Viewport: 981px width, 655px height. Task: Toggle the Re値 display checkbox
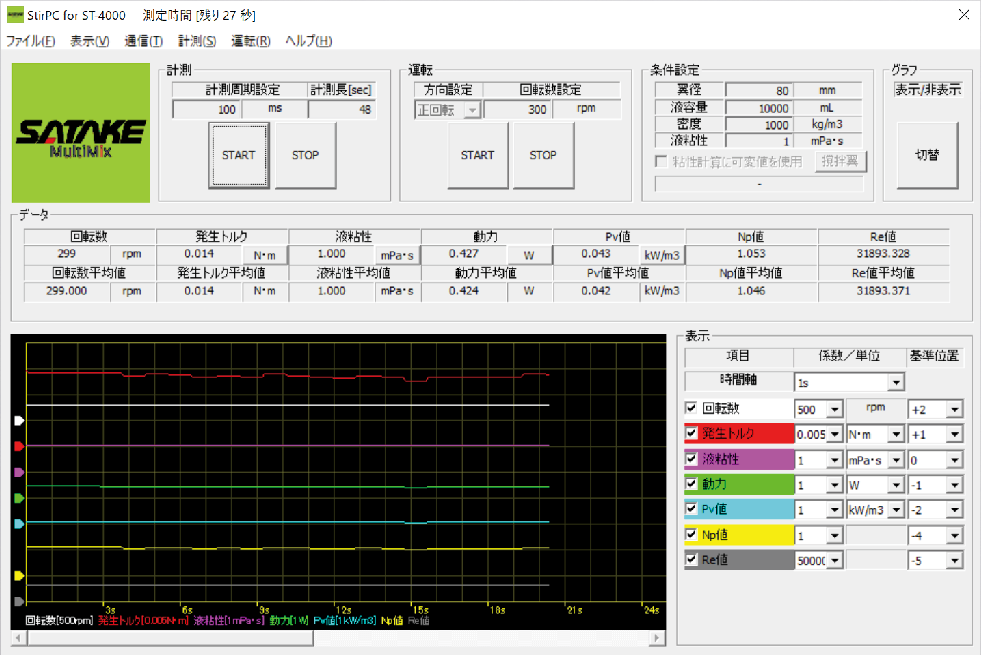[691, 559]
